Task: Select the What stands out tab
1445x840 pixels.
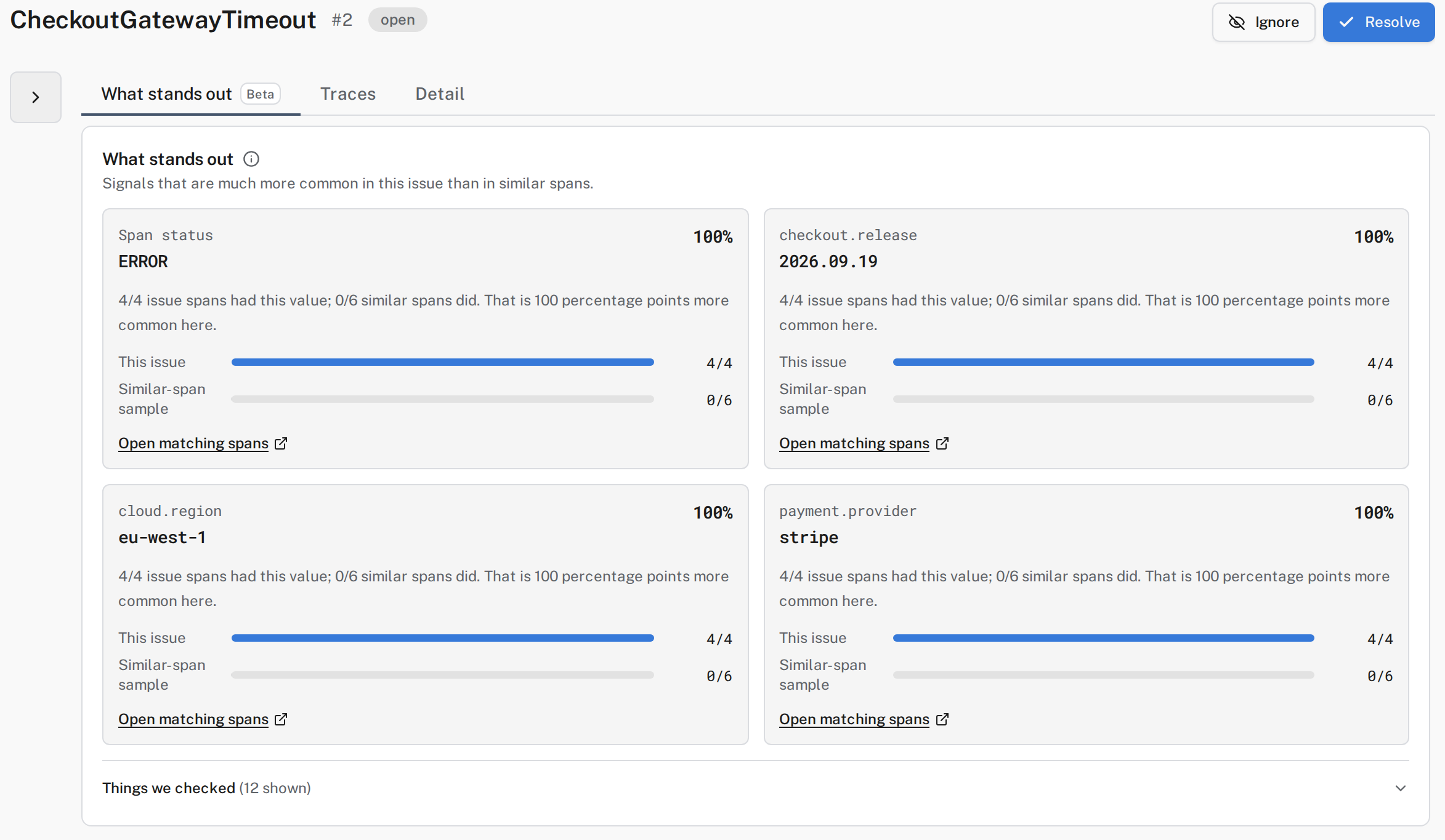Action: point(190,94)
